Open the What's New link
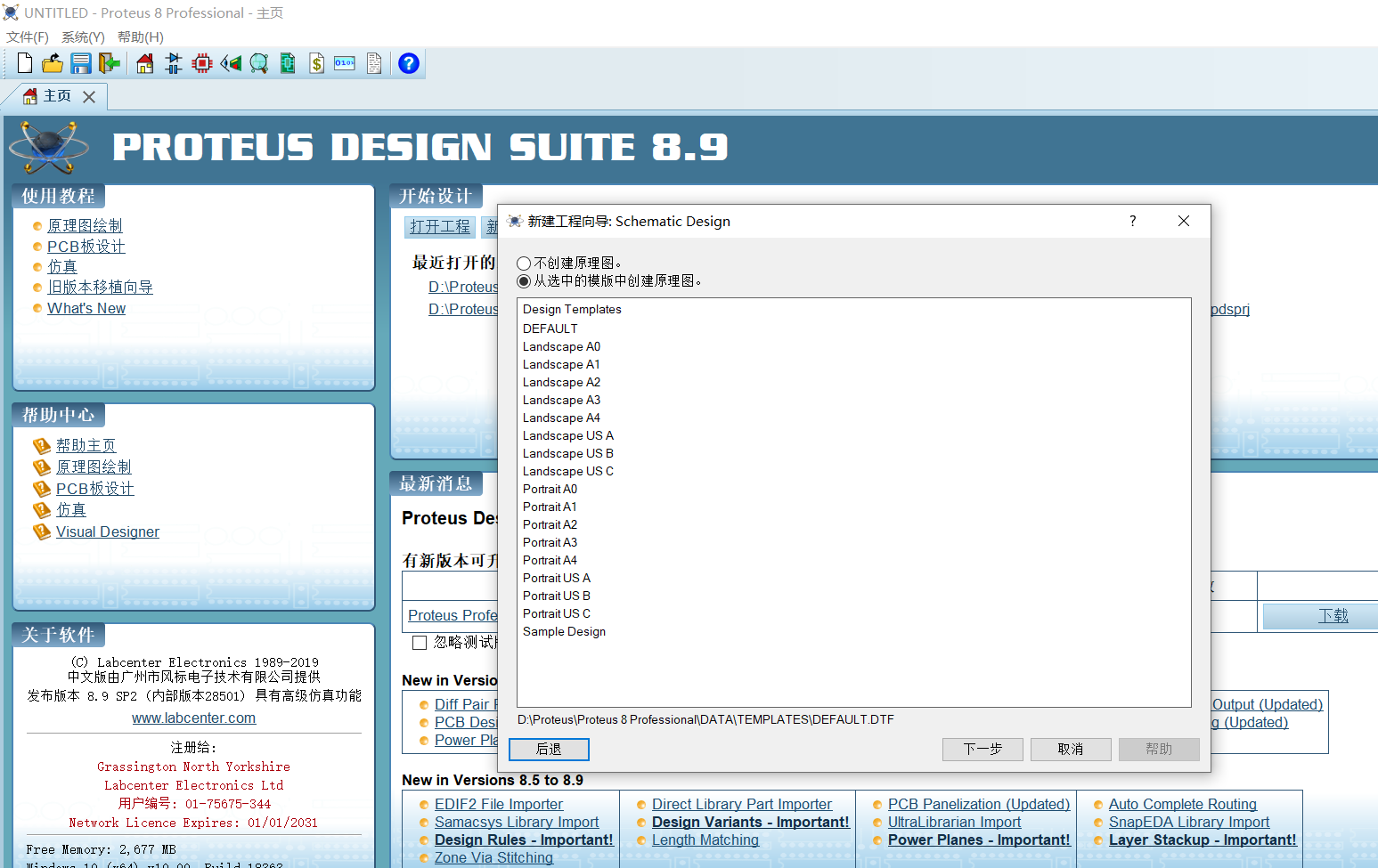This screenshot has height=868, width=1378. coord(86,308)
